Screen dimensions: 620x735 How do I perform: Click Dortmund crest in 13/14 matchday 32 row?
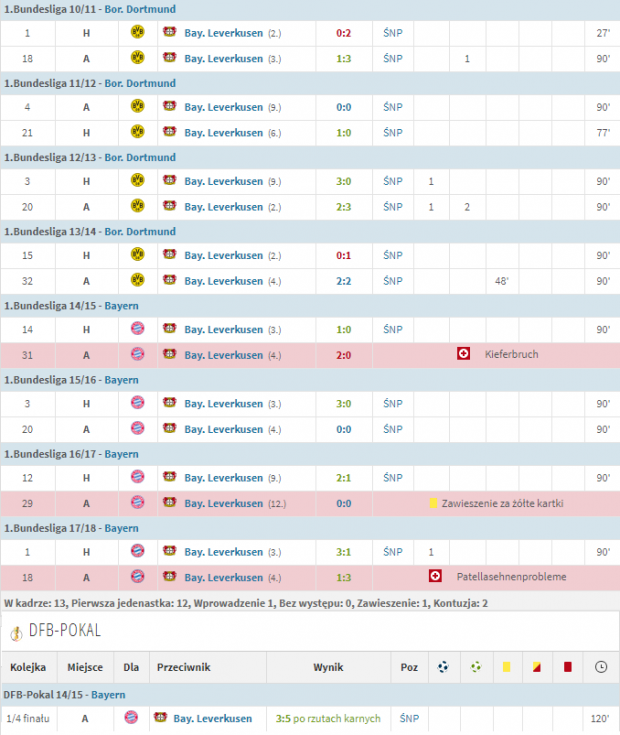click(x=137, y=280)
